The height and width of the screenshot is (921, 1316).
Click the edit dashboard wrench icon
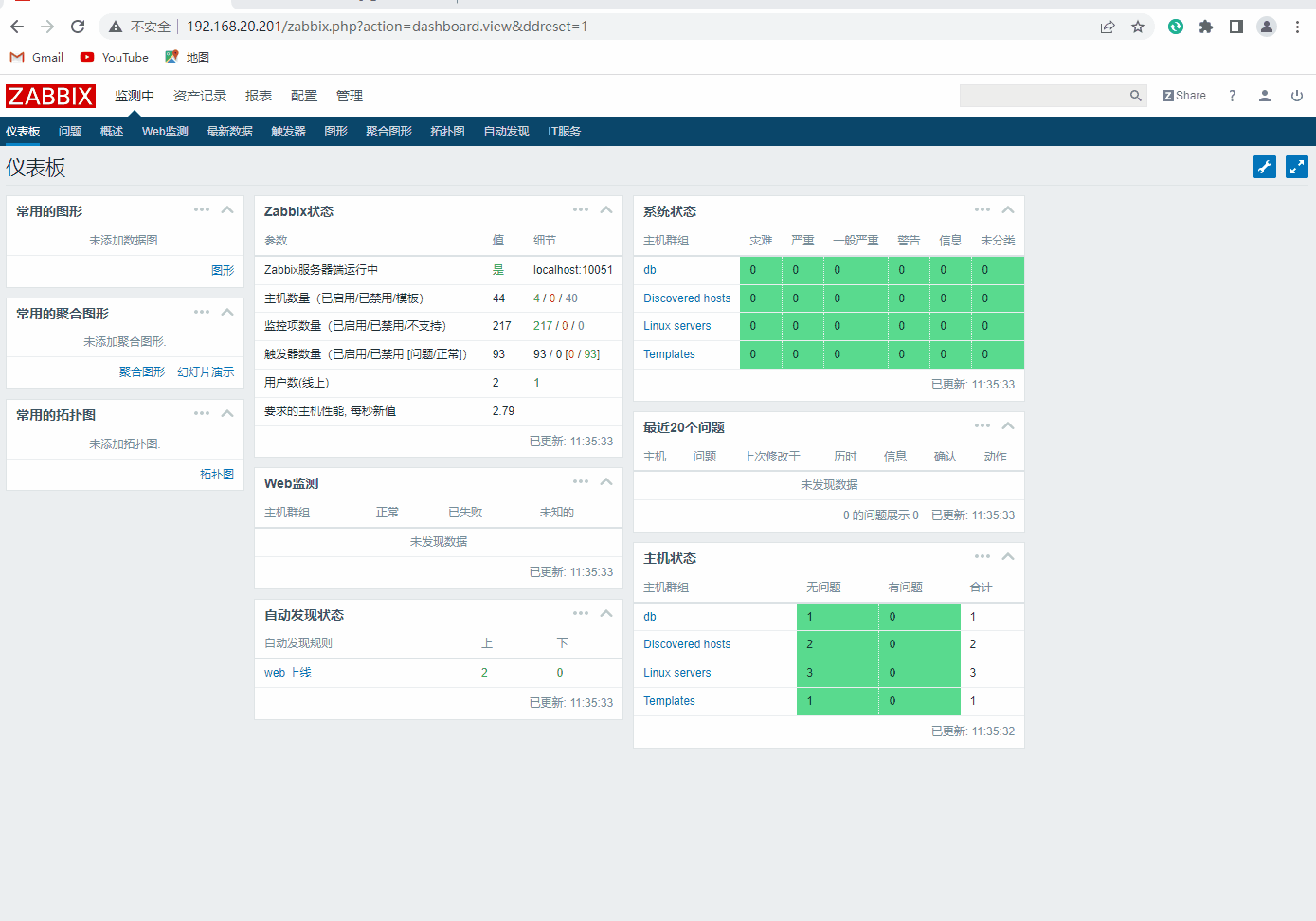[x=1265, y=168]
